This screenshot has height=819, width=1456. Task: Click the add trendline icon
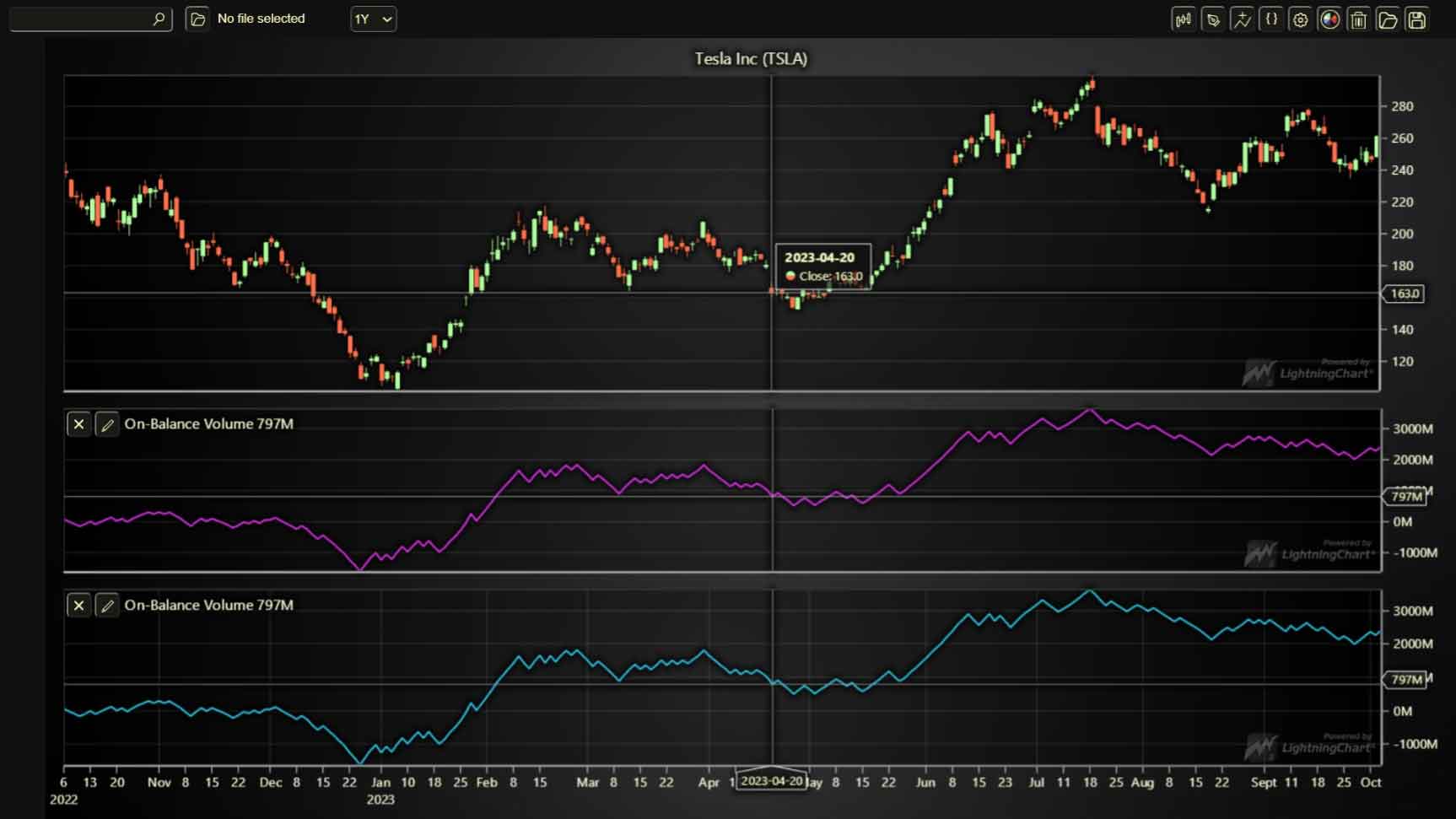(x=1243, y=19)
